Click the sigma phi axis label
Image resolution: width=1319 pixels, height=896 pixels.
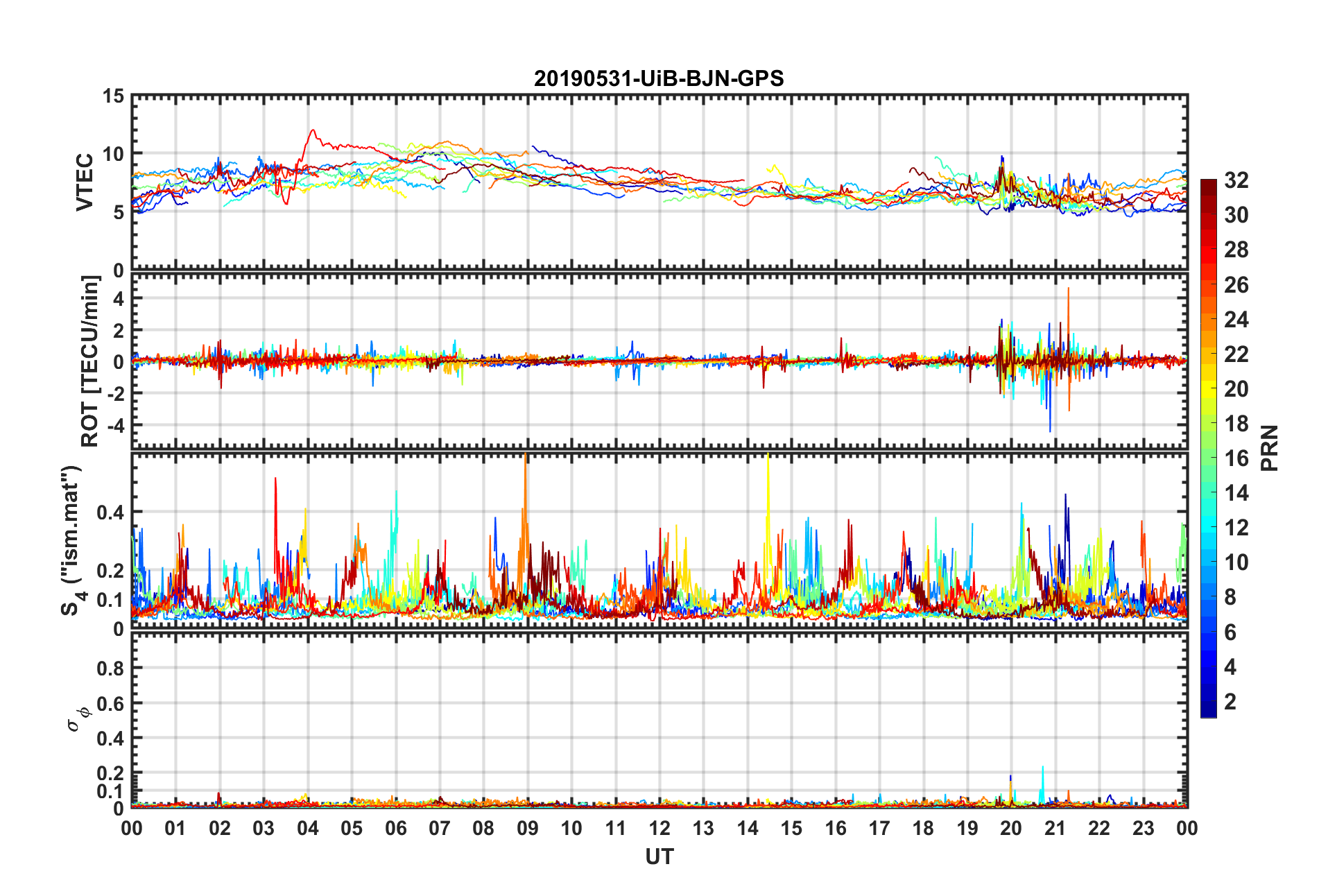pos(78,719)
